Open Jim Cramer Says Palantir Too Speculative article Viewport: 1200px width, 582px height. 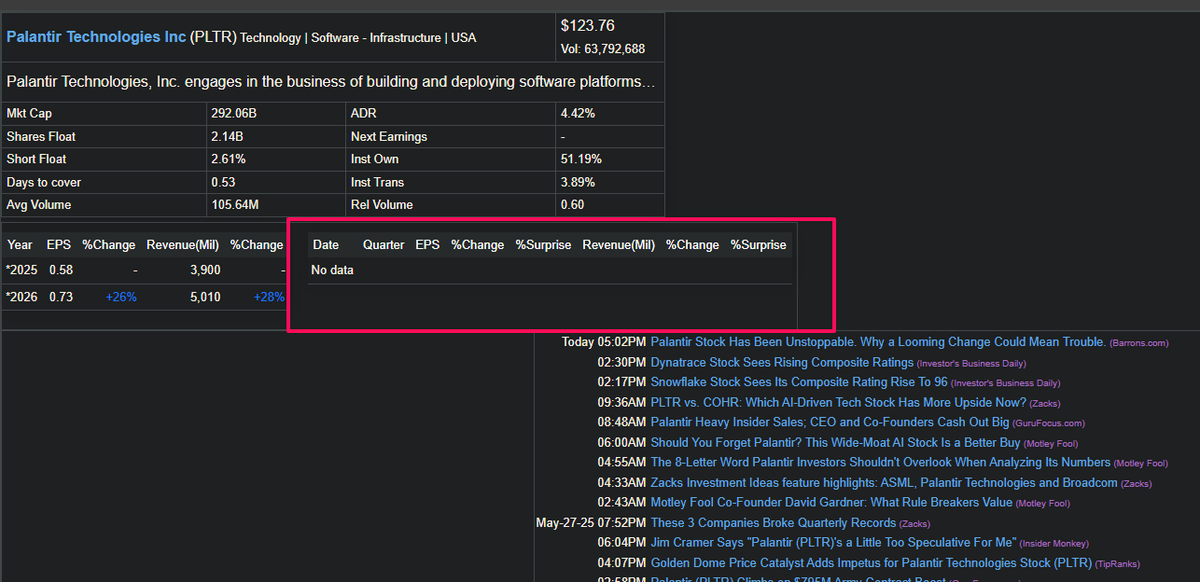pyautogui.click(x=833, y=542)
